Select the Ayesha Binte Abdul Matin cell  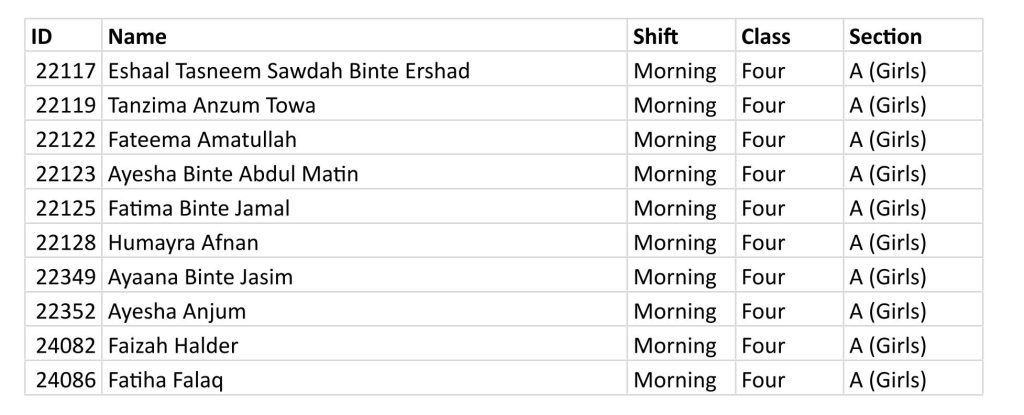364,174
